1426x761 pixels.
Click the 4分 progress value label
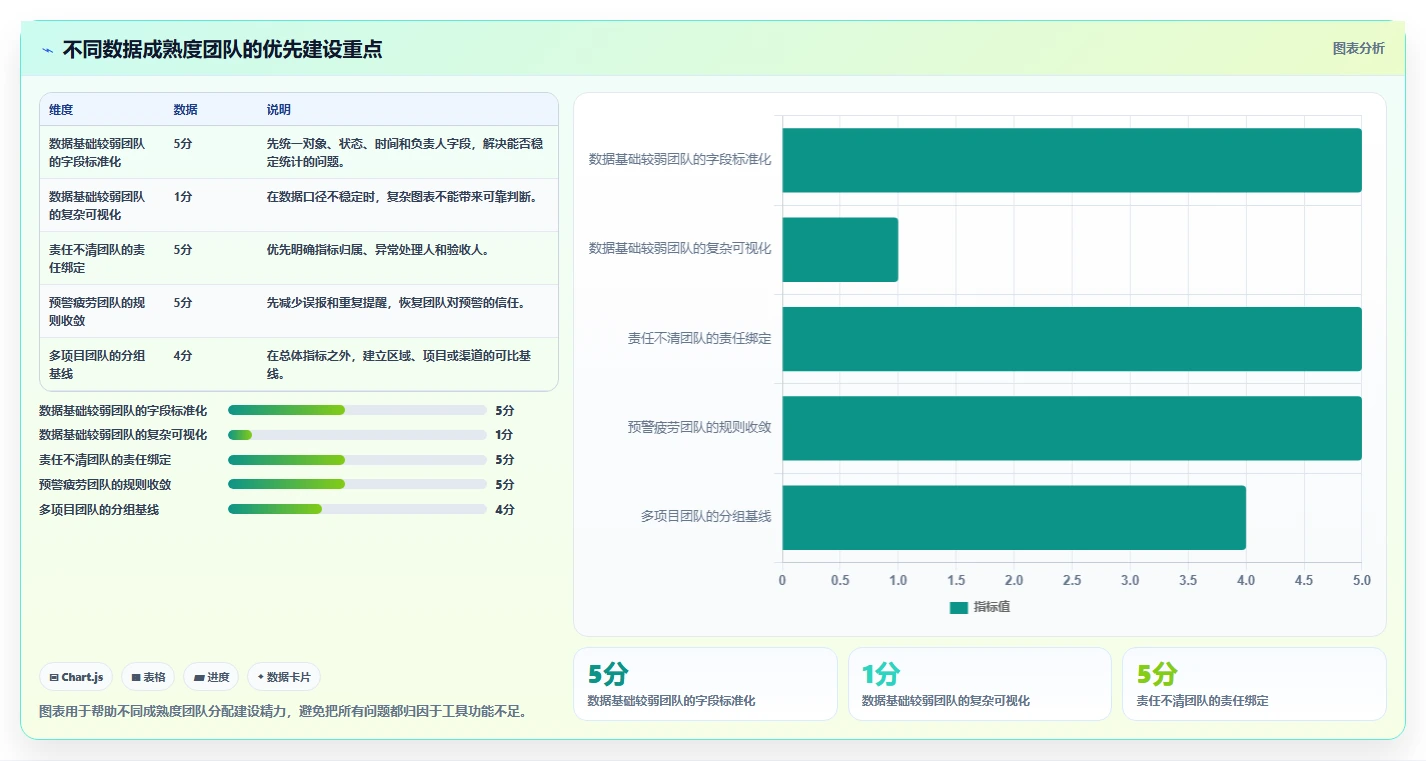(505, 509)
